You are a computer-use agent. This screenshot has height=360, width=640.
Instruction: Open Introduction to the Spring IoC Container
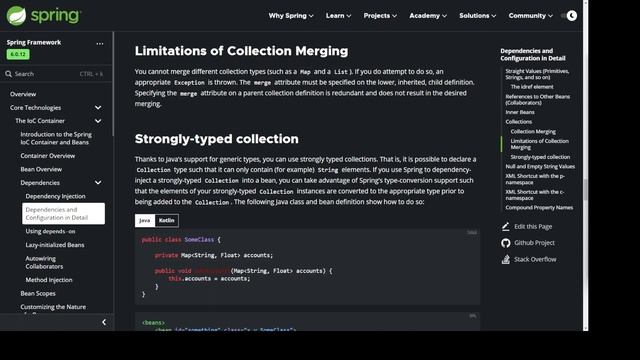pyautogui.click(x=56, y=138)
